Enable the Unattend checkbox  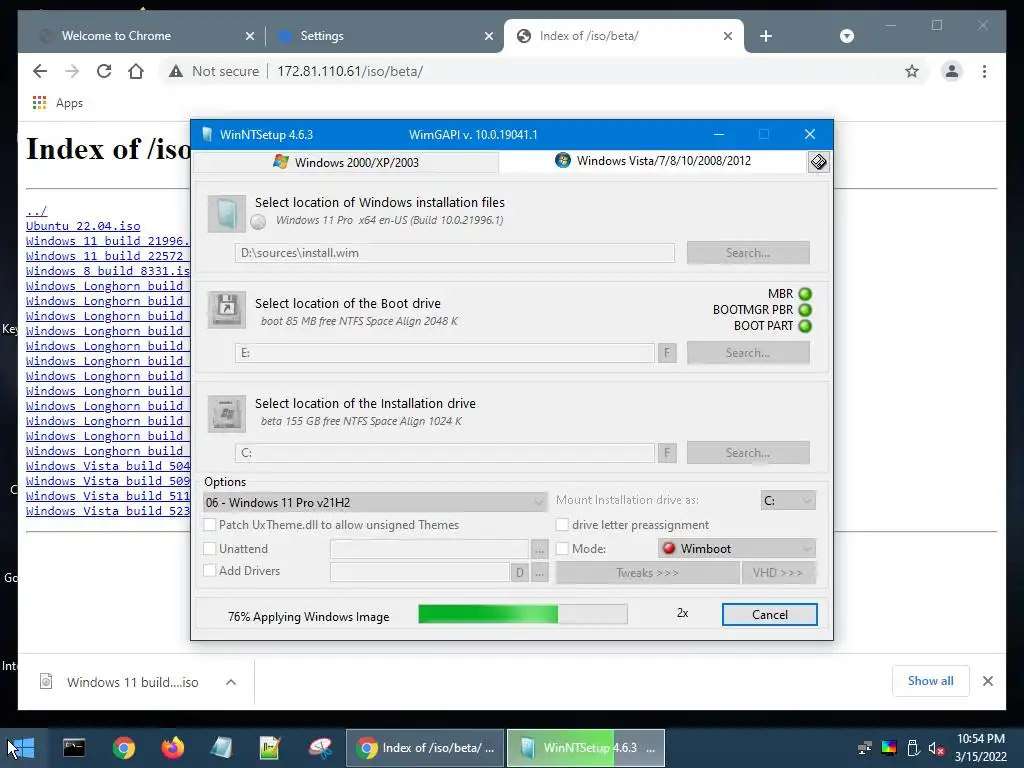coord(210,549)
